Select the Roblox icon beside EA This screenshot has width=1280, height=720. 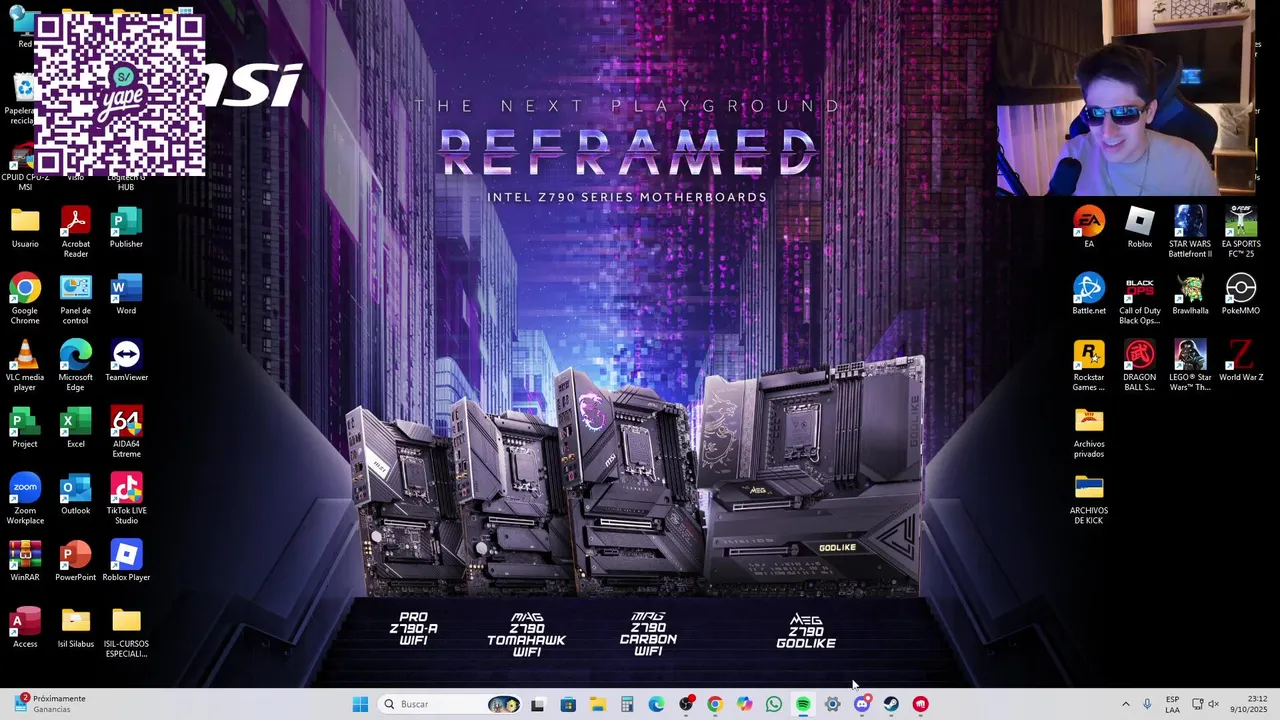pos(1140,227)
